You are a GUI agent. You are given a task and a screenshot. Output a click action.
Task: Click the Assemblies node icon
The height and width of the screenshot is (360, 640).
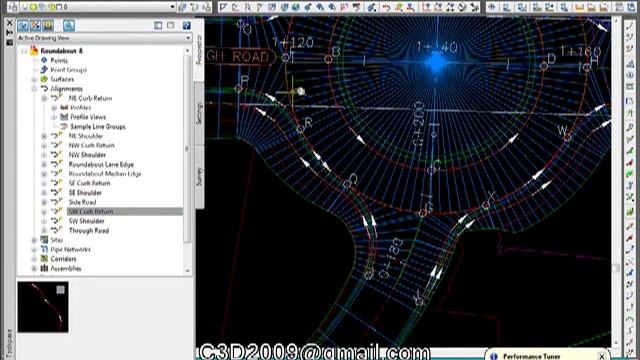coord(44,268)
